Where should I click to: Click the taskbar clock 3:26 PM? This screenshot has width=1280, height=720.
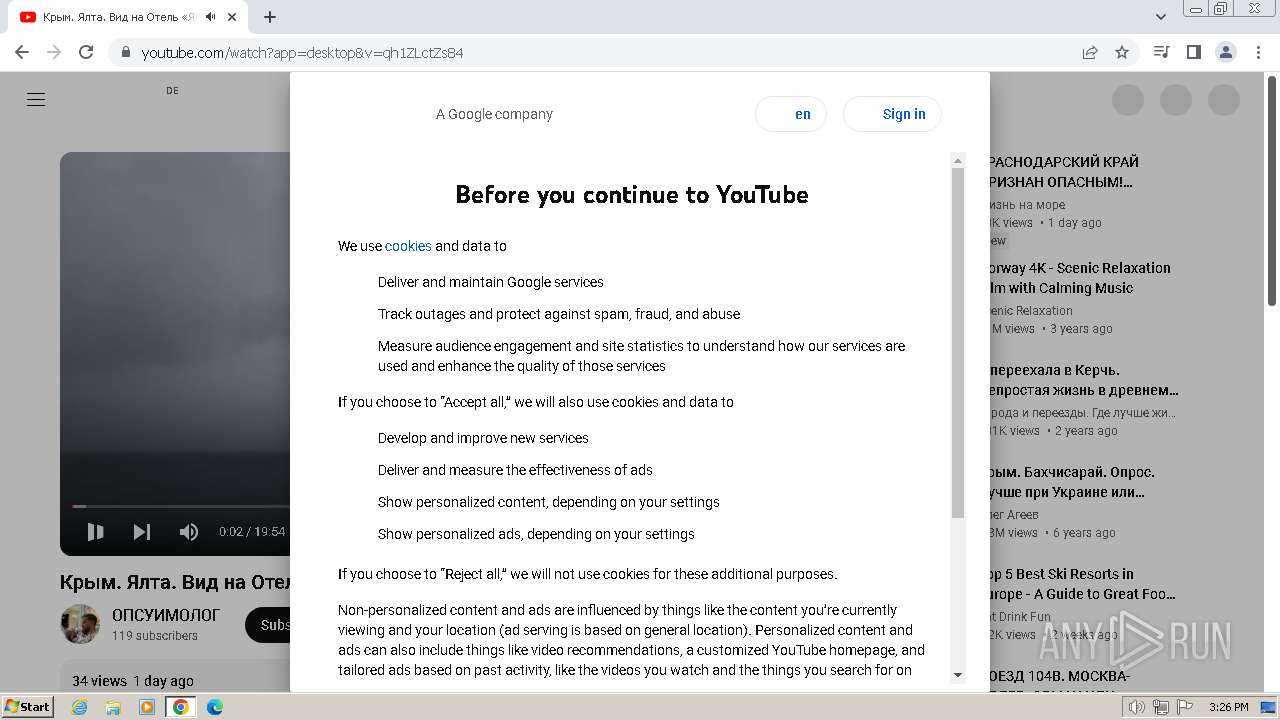point(1228,707)
